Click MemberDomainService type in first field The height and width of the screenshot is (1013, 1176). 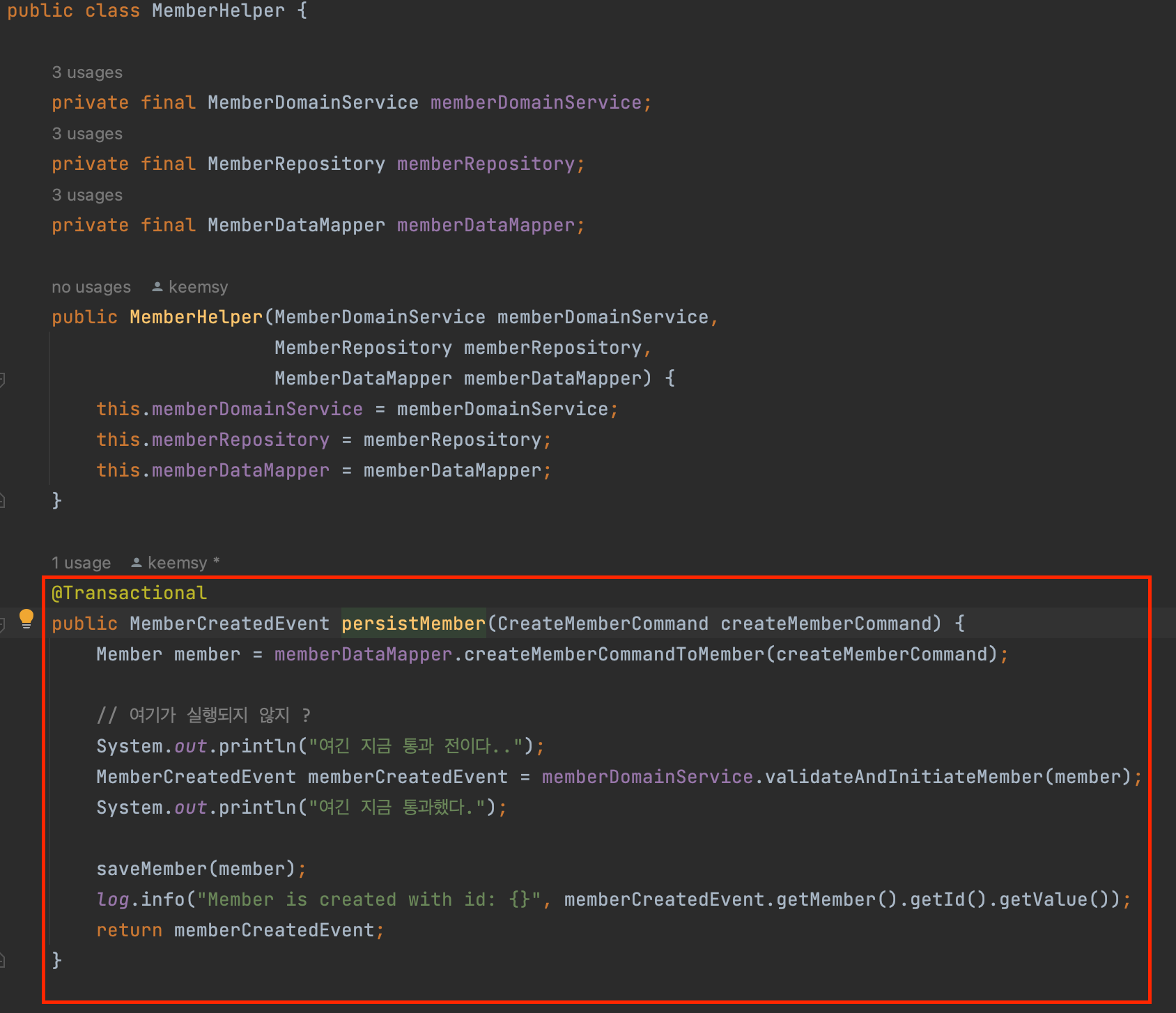point(314,102)
